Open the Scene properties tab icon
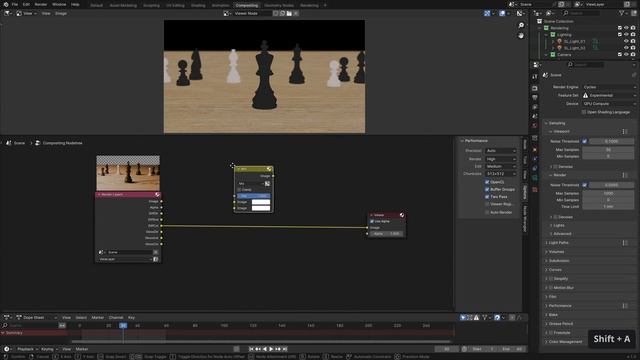Viewport: 640px width, 360px height. pos(535,116)
